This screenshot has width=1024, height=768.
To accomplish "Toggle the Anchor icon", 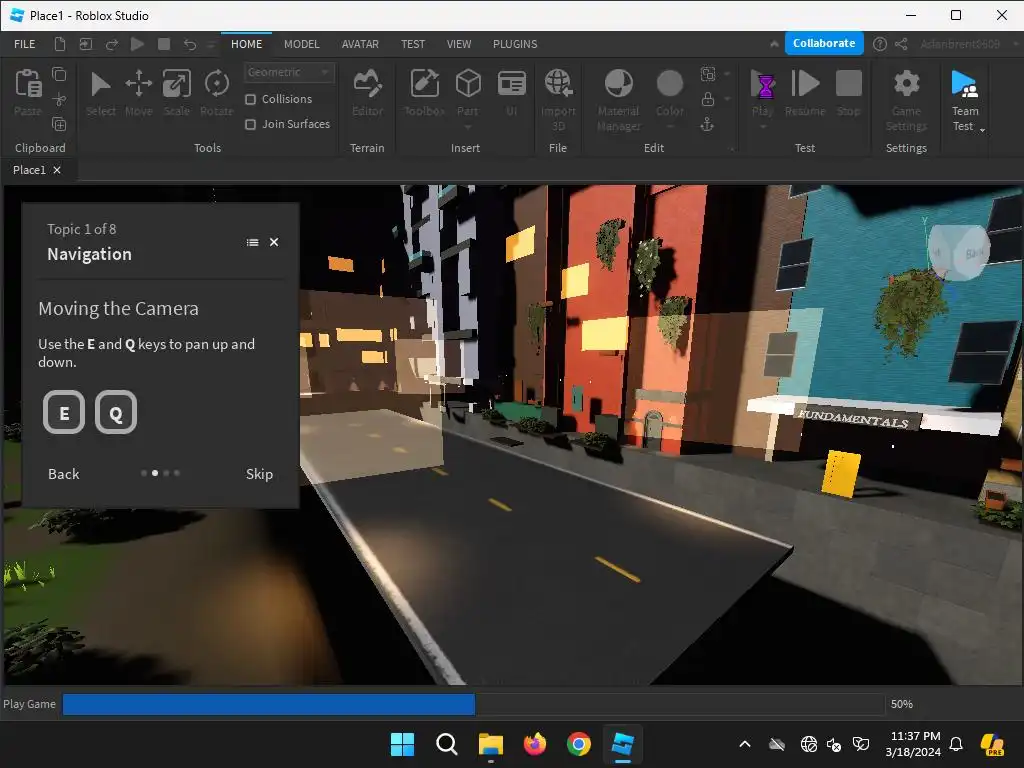I will pos(707,124).
